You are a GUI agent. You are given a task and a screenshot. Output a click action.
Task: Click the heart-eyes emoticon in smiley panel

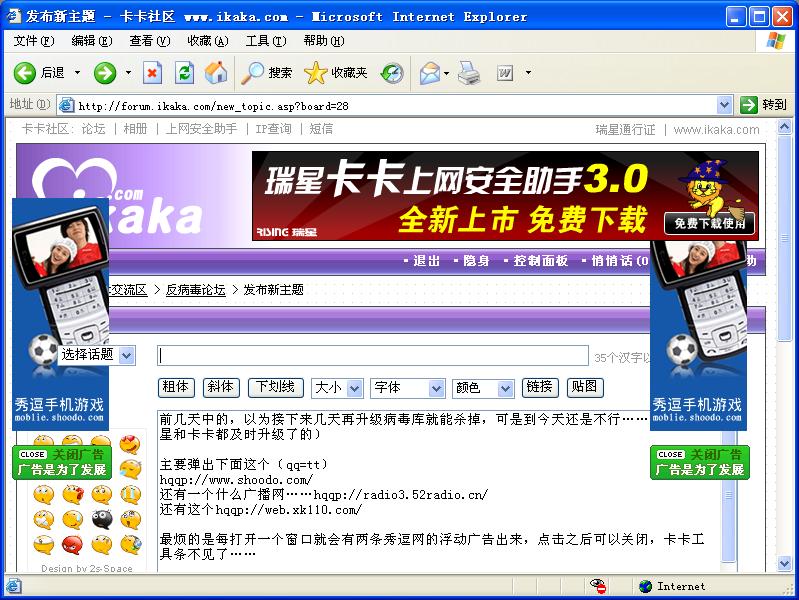(130, 445)
